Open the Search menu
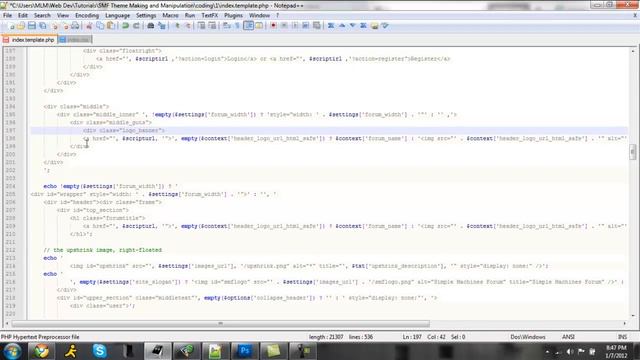This screenshot has width=640, height=360. click(x=42, y=16)
